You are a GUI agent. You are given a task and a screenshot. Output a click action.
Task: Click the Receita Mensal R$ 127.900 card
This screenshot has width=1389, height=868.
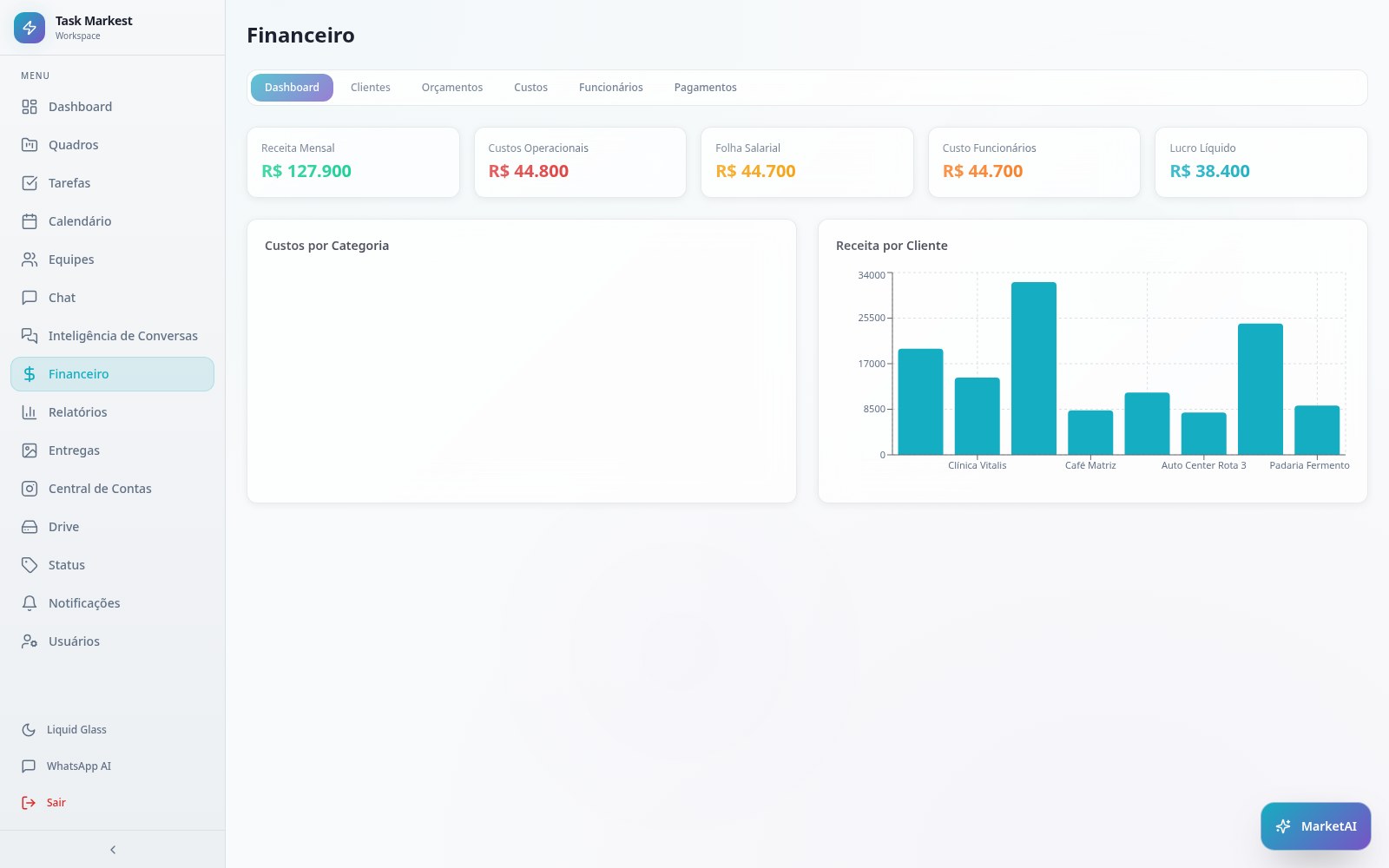(353, 162)
